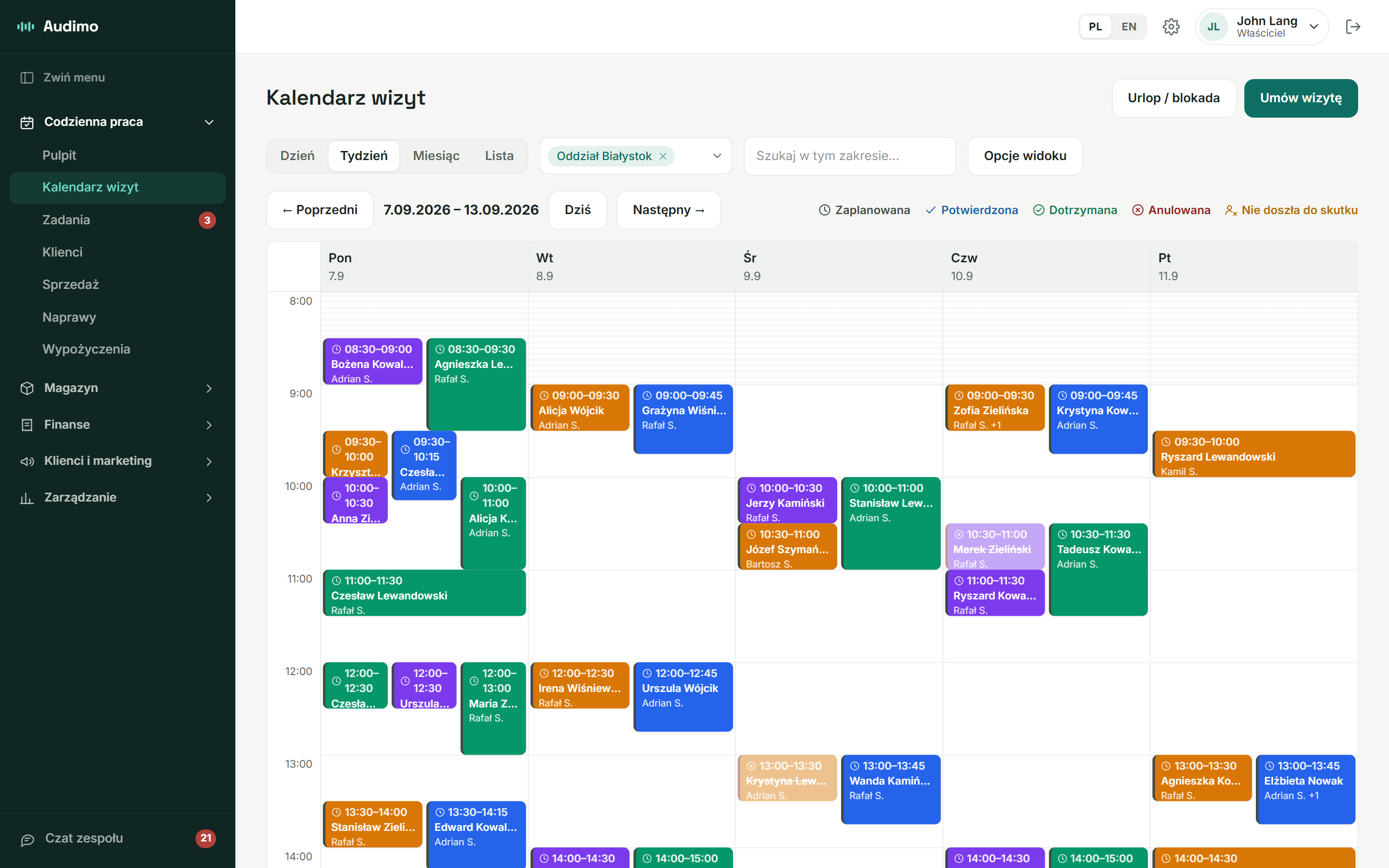Click the Anulowana legend icon
The image size is (1389, 868).
point(1138,210)
